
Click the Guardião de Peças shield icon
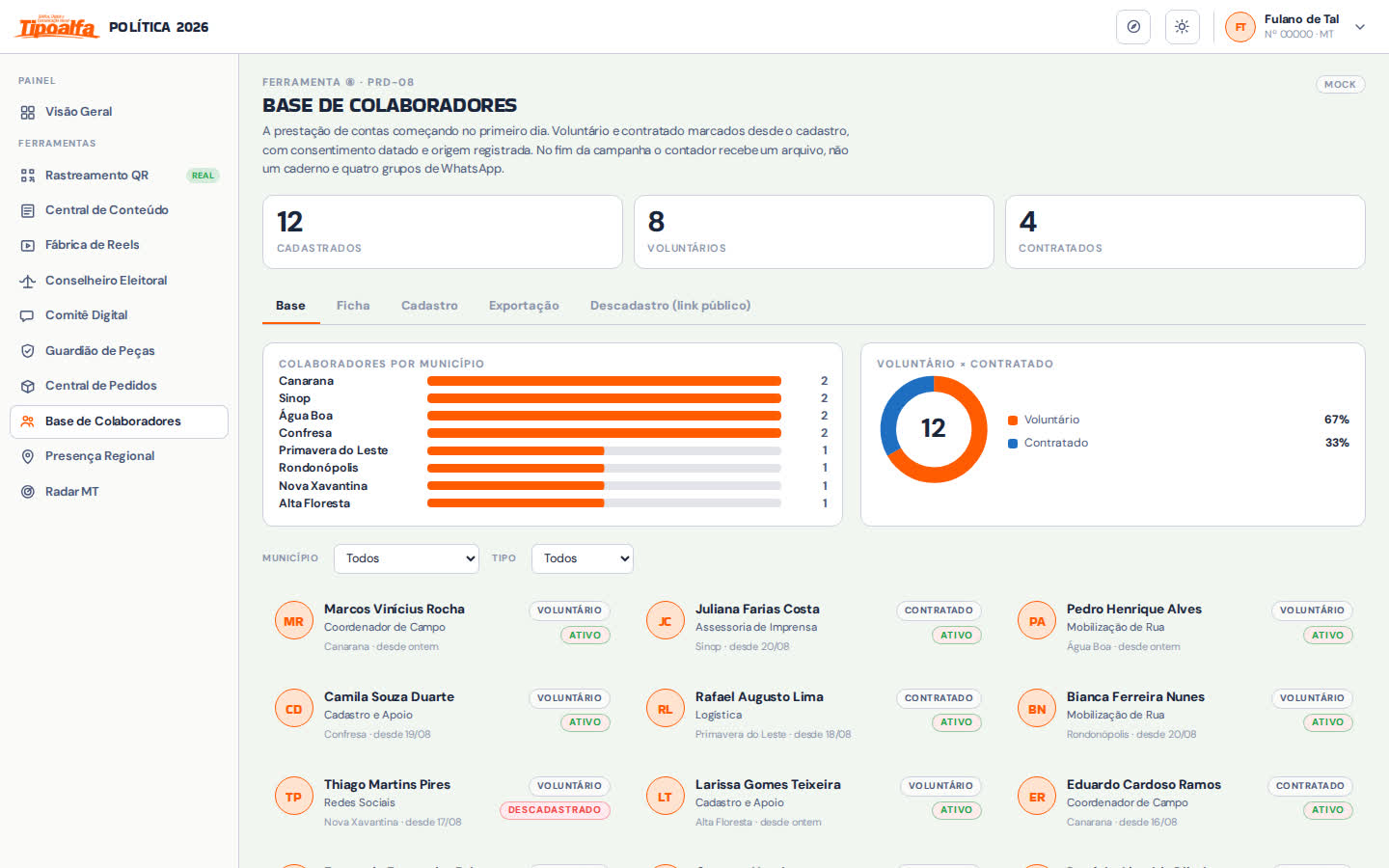28,351
